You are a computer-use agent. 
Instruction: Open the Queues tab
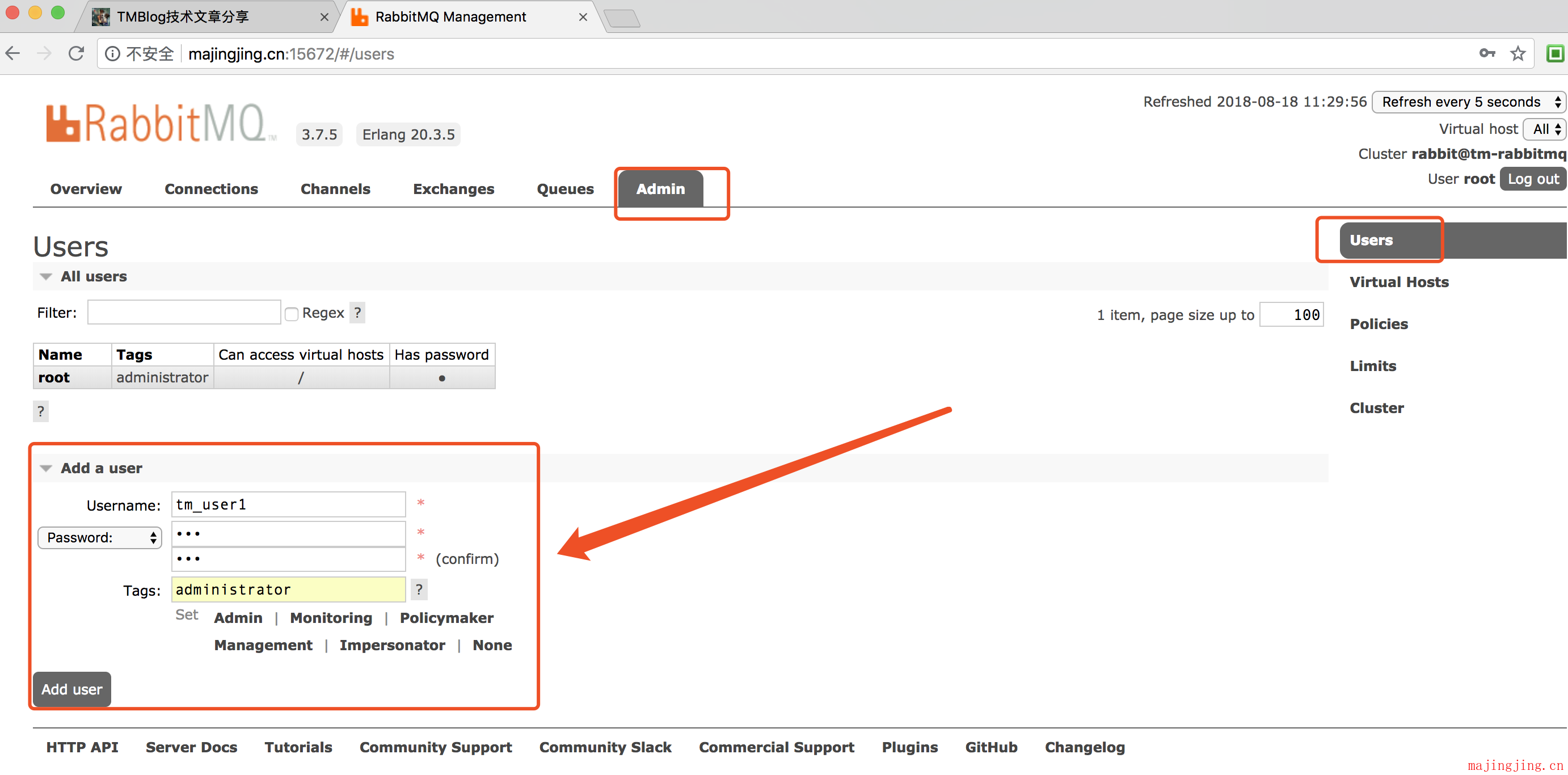click(x=565, y=189)
